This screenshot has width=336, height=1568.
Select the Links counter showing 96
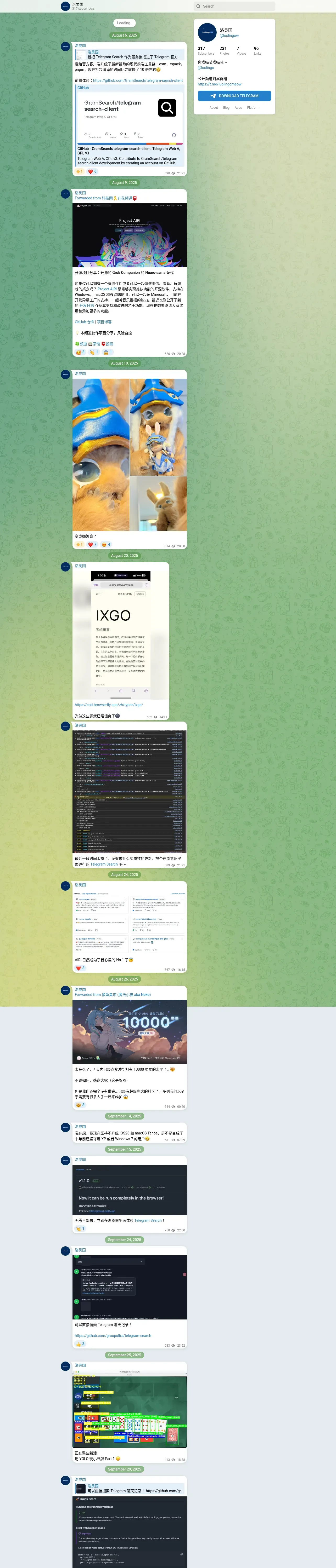click(x=257, y=50)
